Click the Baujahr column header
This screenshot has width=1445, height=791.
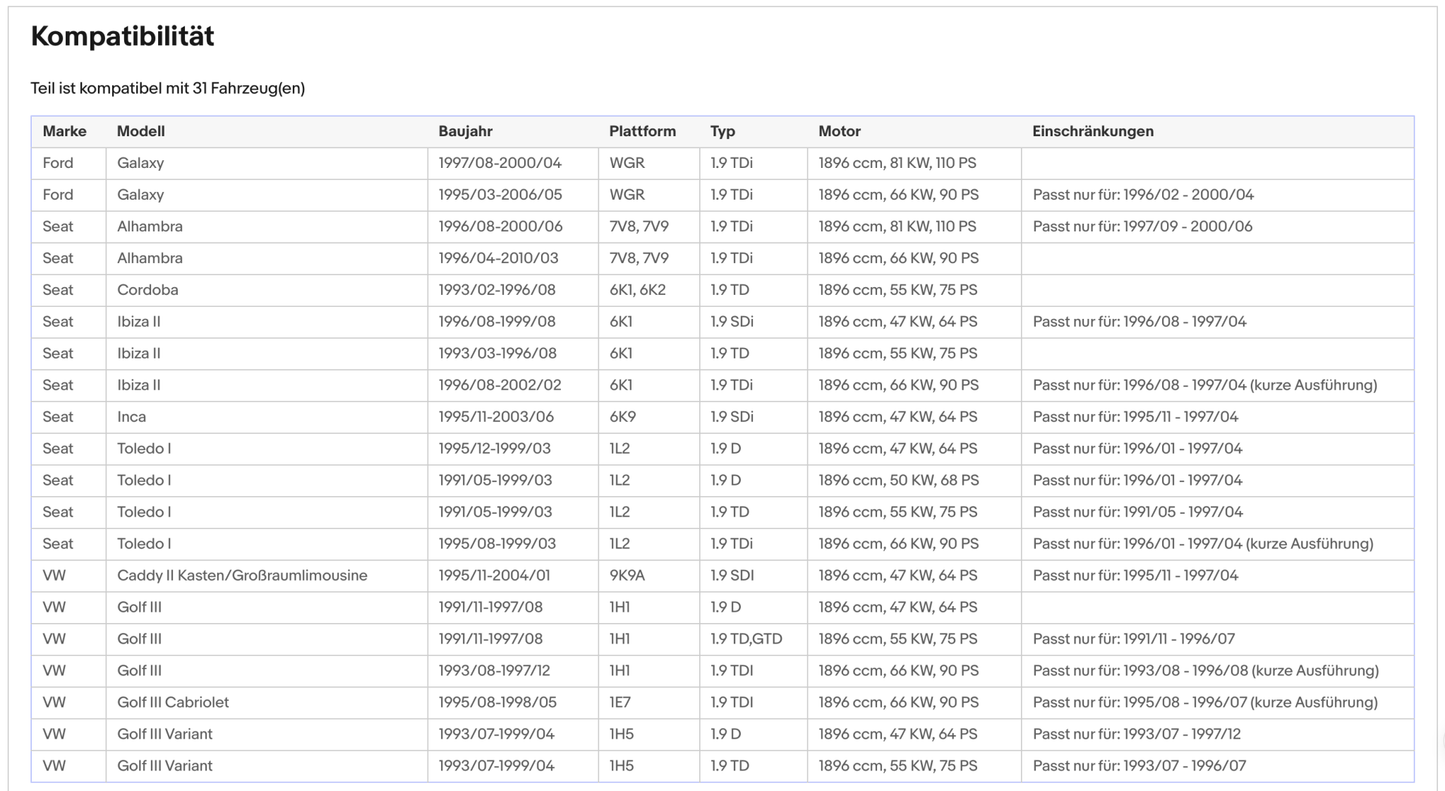[x=465, y=131]
